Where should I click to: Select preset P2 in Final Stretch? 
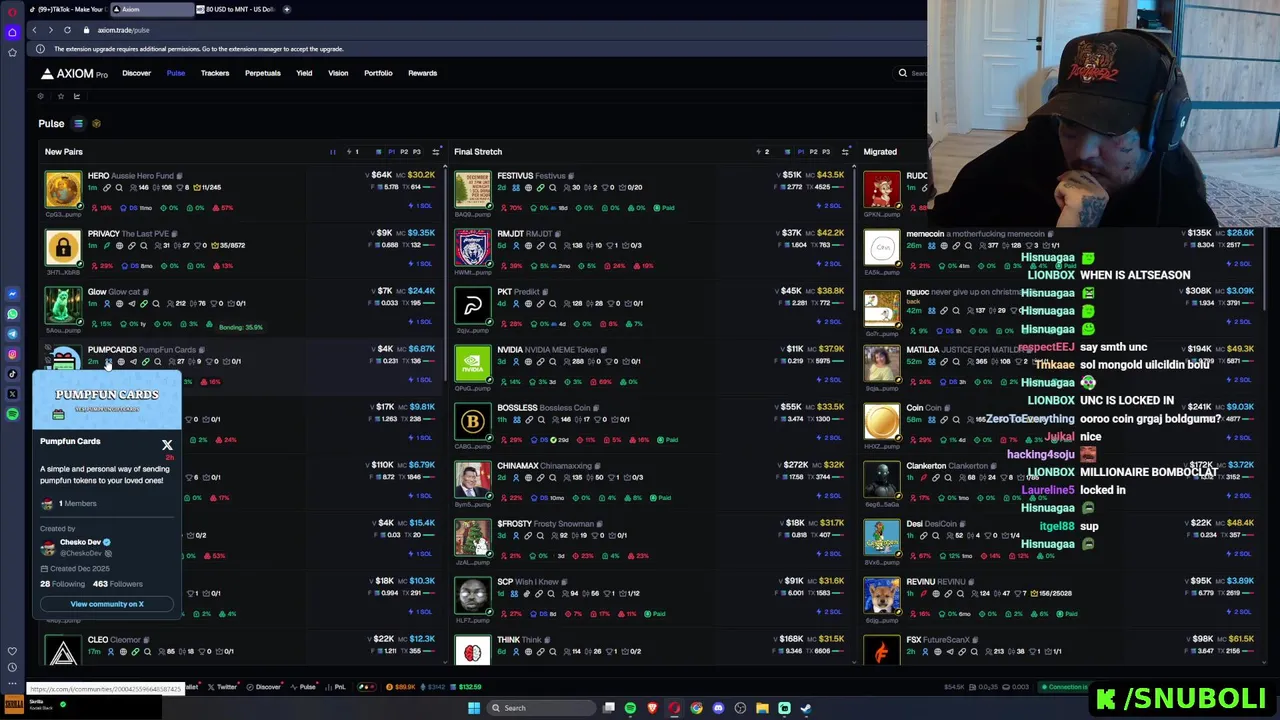[813, 152]
